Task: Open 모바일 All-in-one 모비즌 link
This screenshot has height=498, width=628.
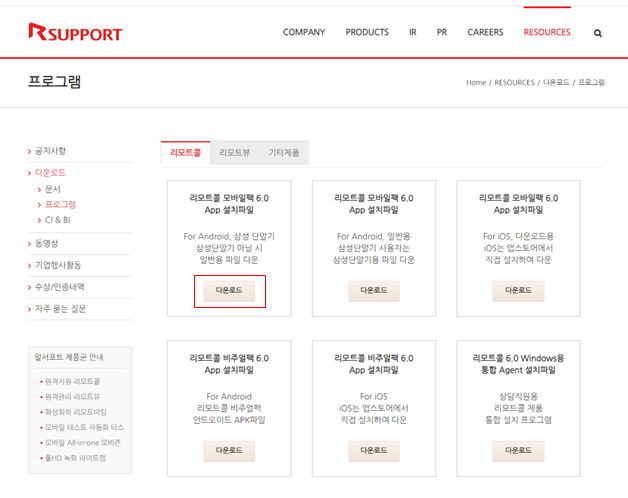Action: pyautogui.click(x=83, y=443)
